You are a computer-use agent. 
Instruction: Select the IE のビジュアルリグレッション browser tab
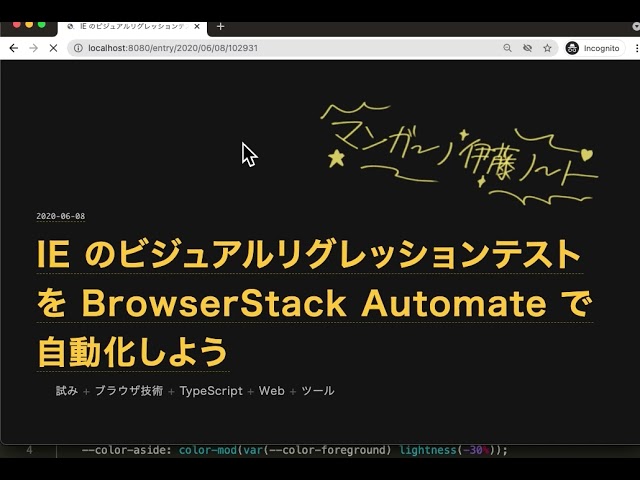pyautogui.click(x=133, y=27)
